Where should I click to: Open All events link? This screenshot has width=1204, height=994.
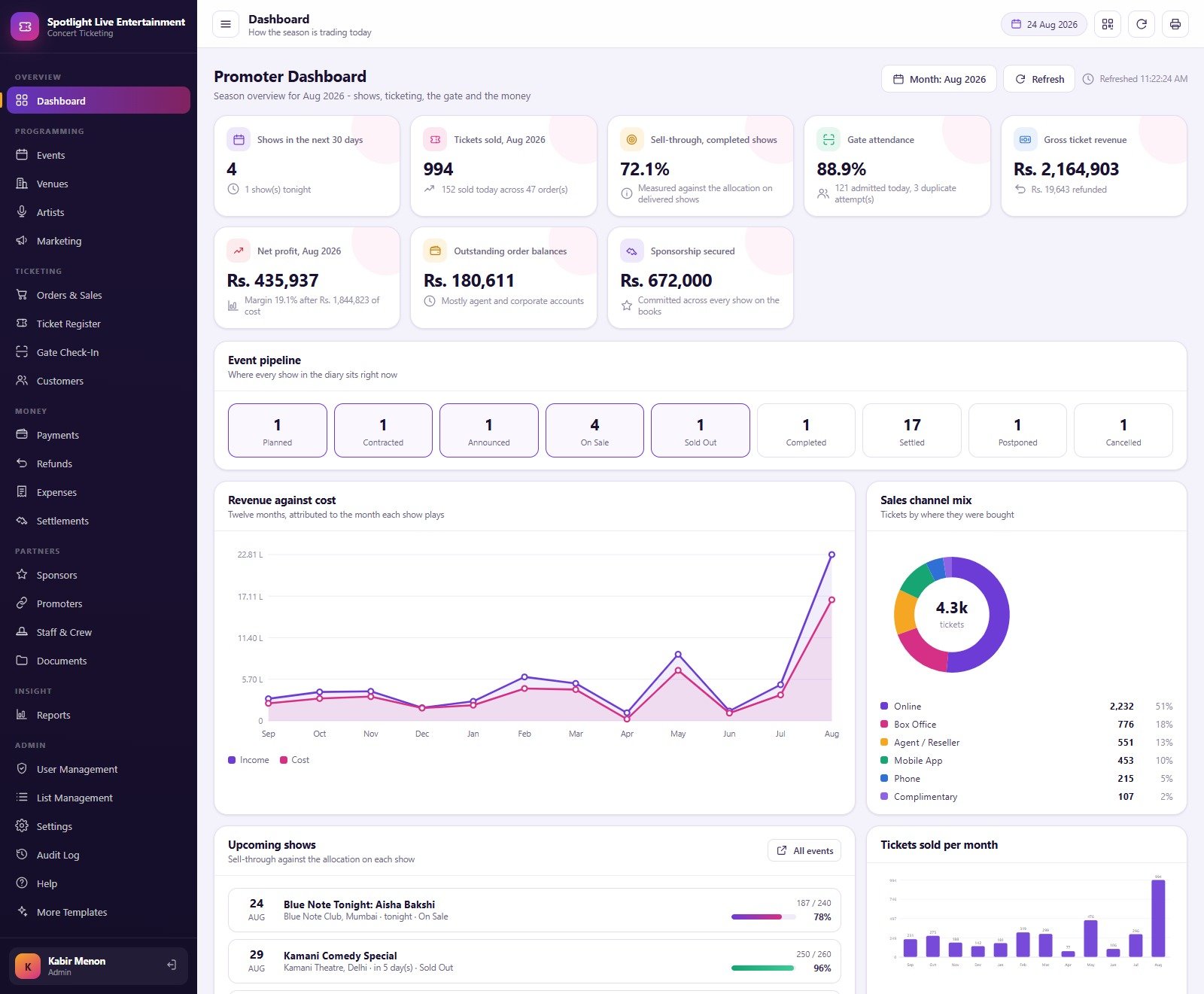pos(804,850)
